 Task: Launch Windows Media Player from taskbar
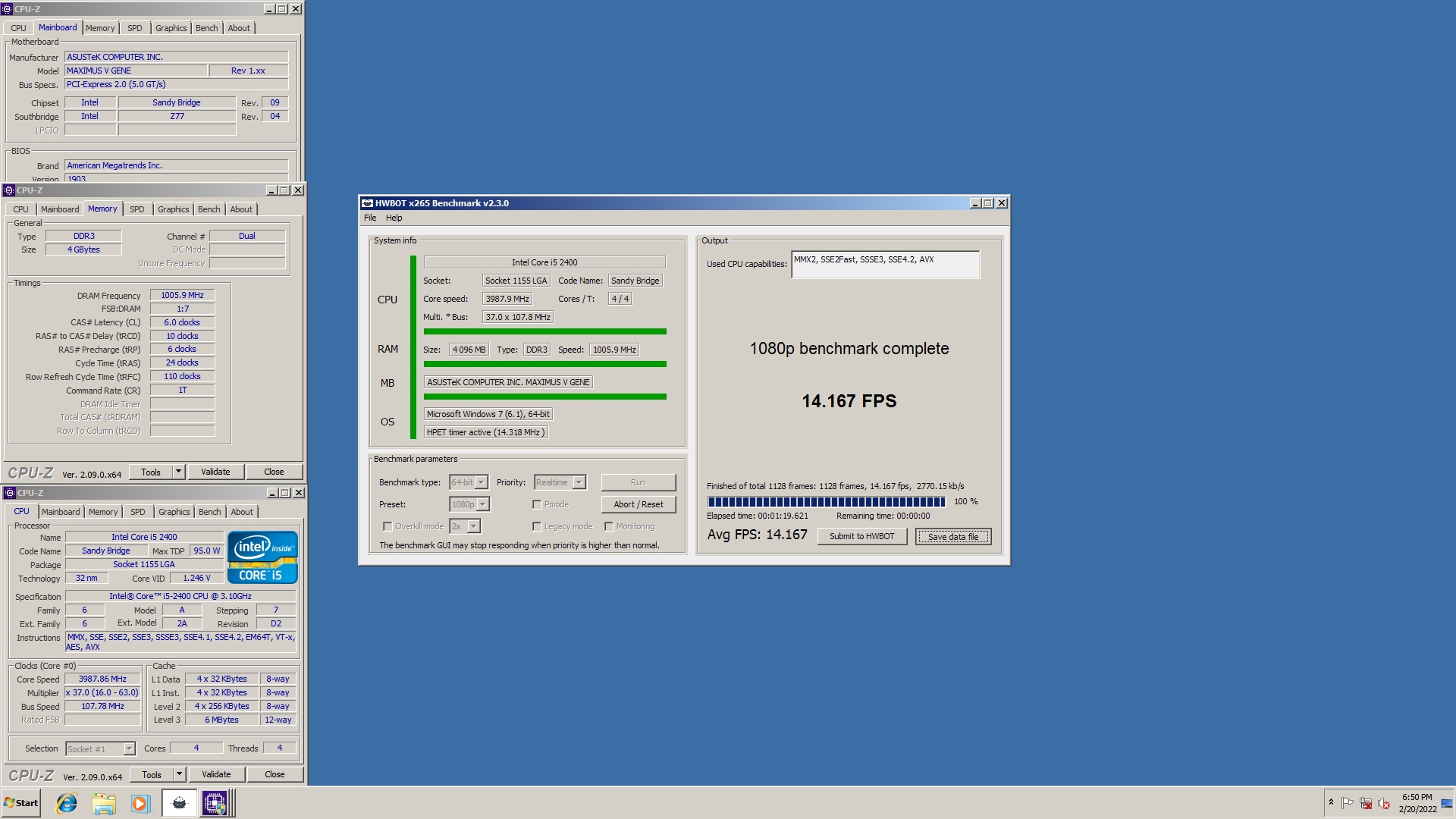point(140,803)
